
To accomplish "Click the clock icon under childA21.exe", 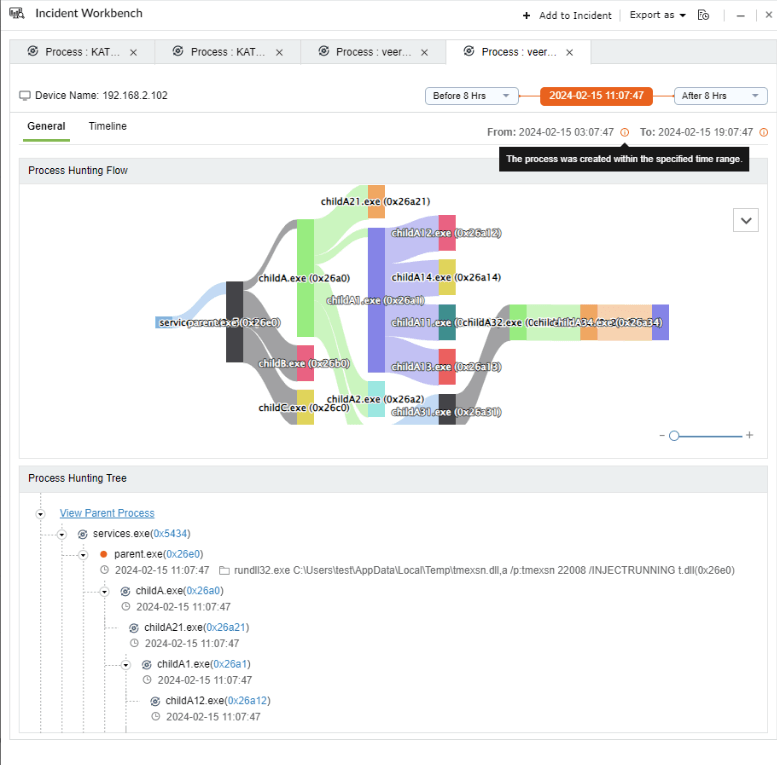I will coord(134,643).
